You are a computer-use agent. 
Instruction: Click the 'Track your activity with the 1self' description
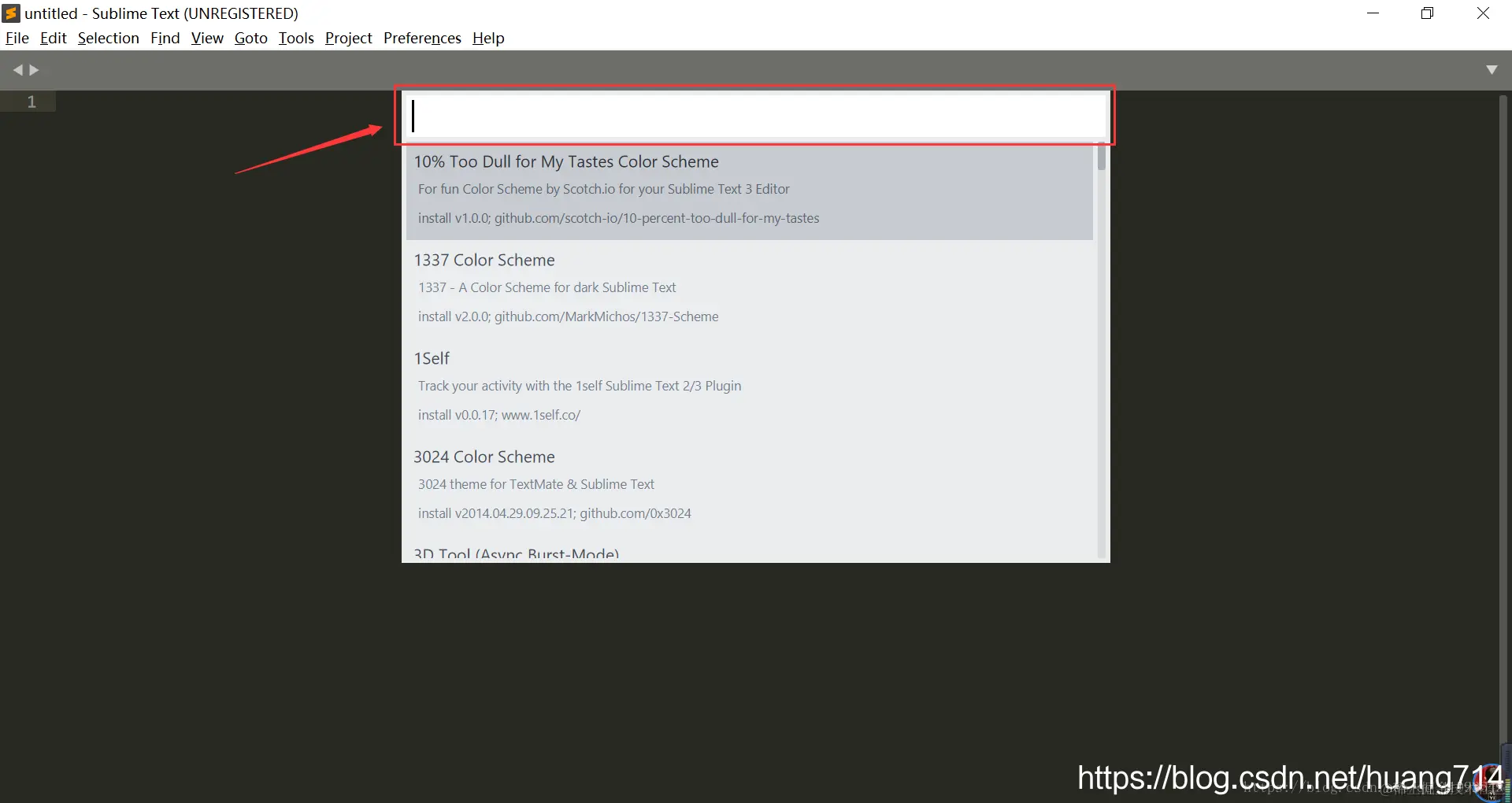point(580,386)
